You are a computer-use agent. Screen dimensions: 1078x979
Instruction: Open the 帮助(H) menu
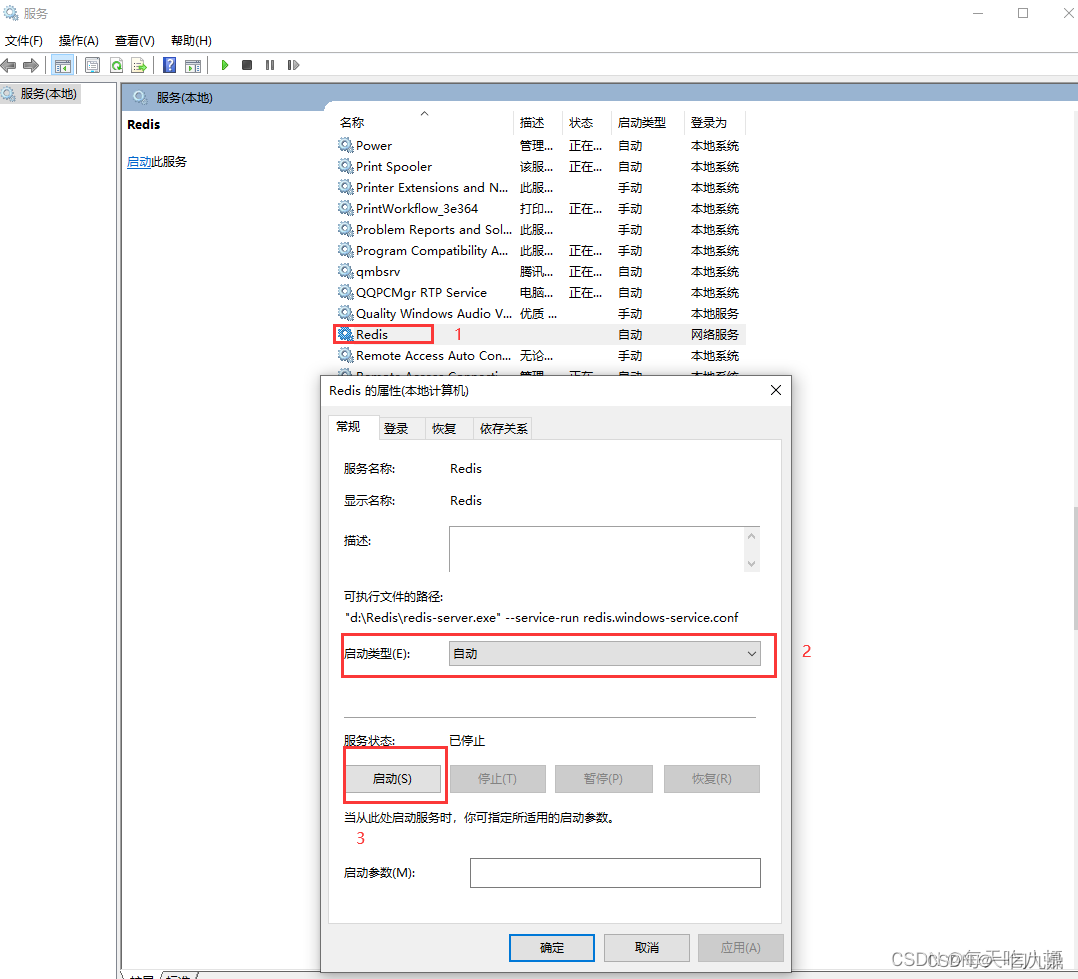(191, 41)
